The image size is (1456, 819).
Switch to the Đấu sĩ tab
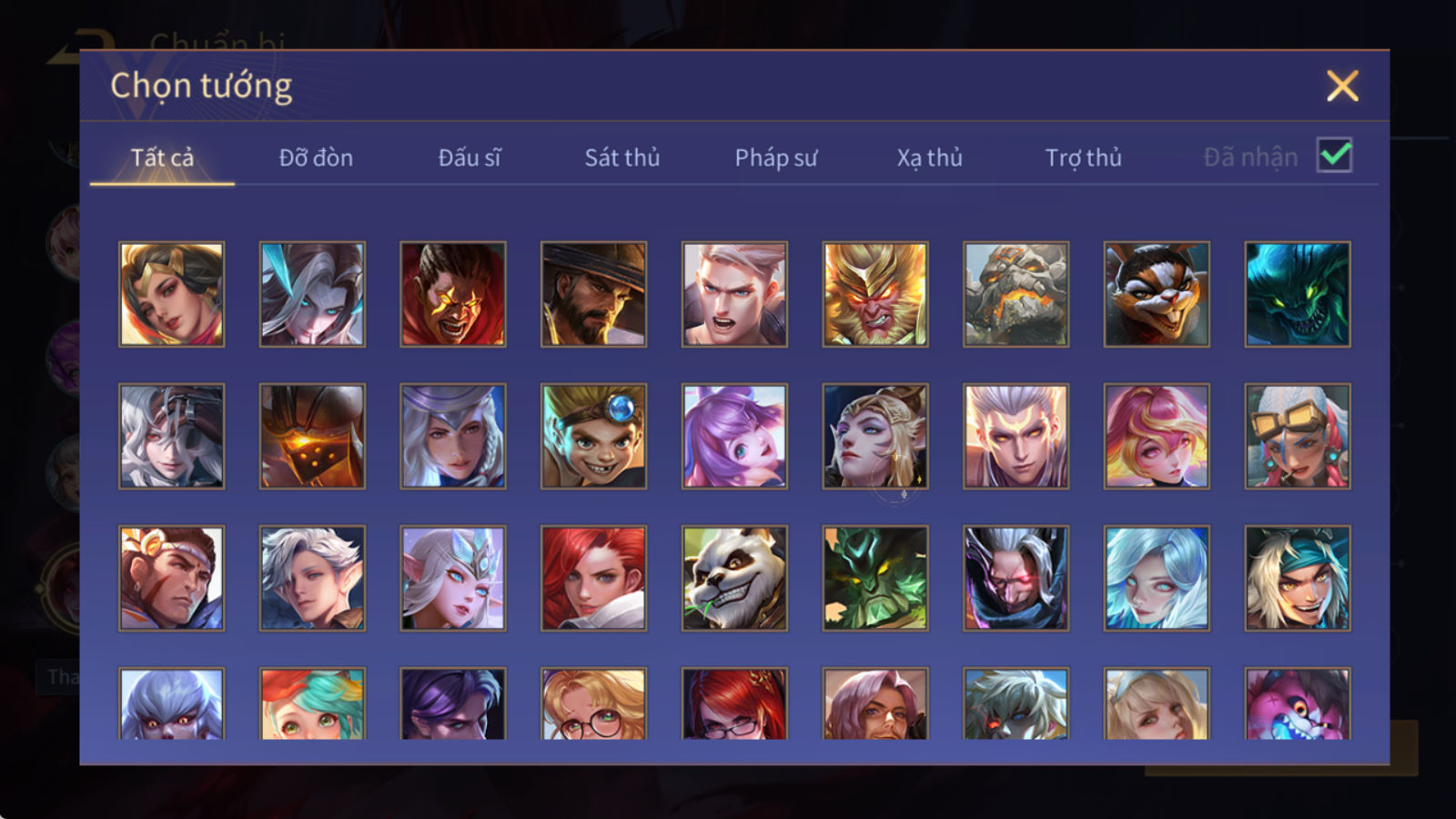(x=470, y=157)
